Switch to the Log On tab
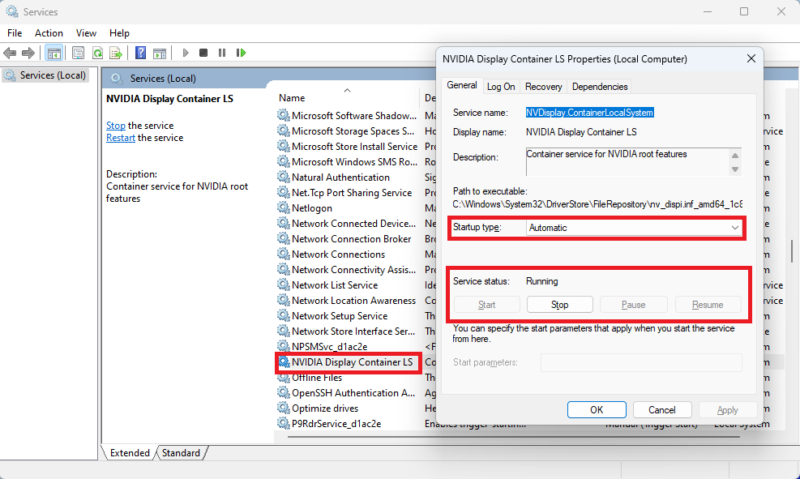The width and height of the screenshot is (800, 479). pos(501,87)
